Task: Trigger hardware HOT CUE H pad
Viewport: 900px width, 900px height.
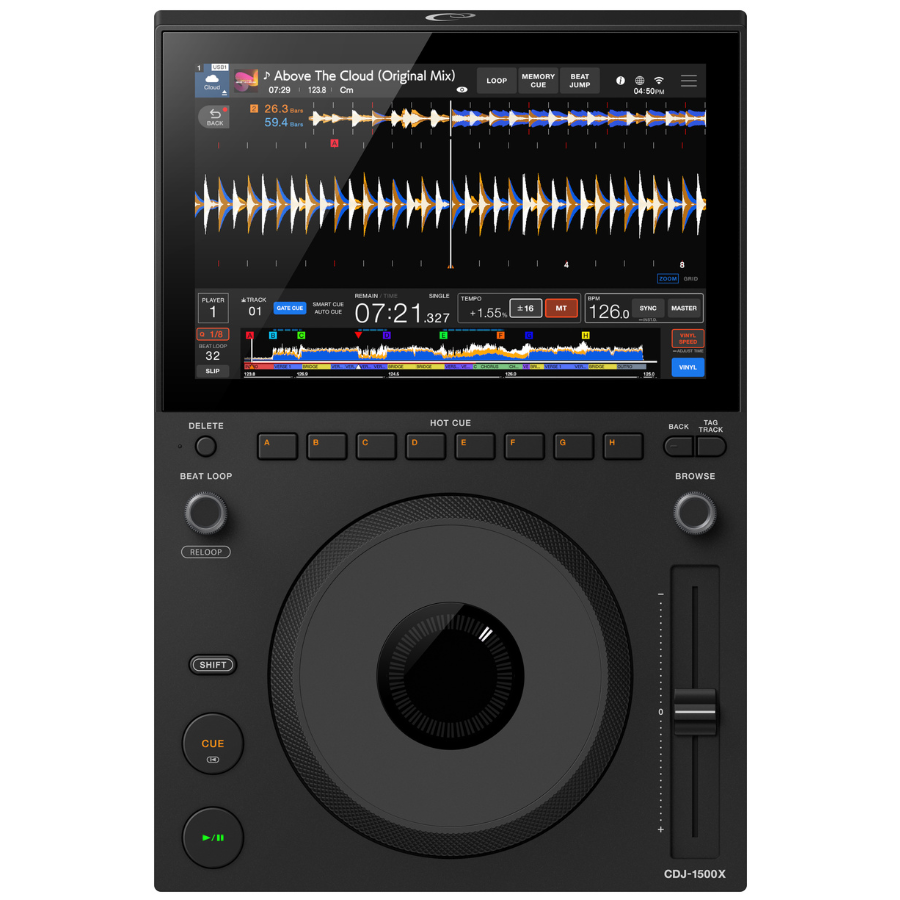Action: [623, 447]
